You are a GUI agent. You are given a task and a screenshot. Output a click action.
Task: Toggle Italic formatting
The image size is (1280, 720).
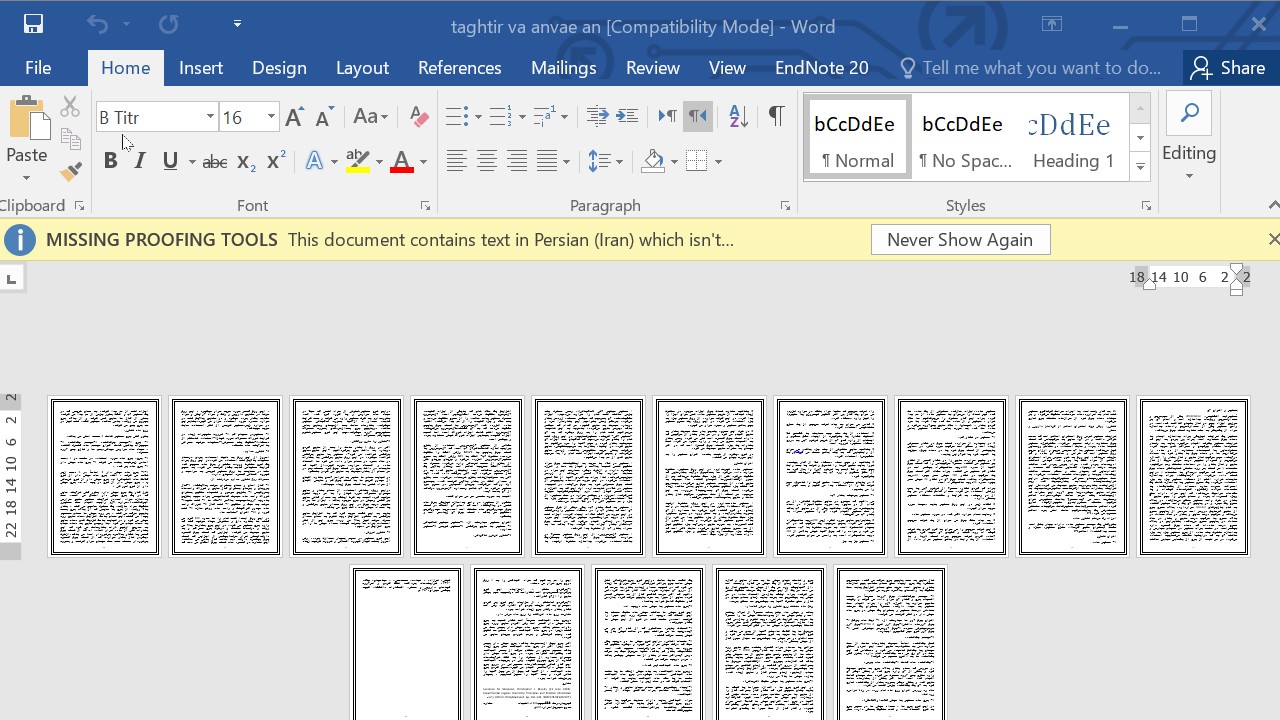pyautogui.click(x=140, y=162)
